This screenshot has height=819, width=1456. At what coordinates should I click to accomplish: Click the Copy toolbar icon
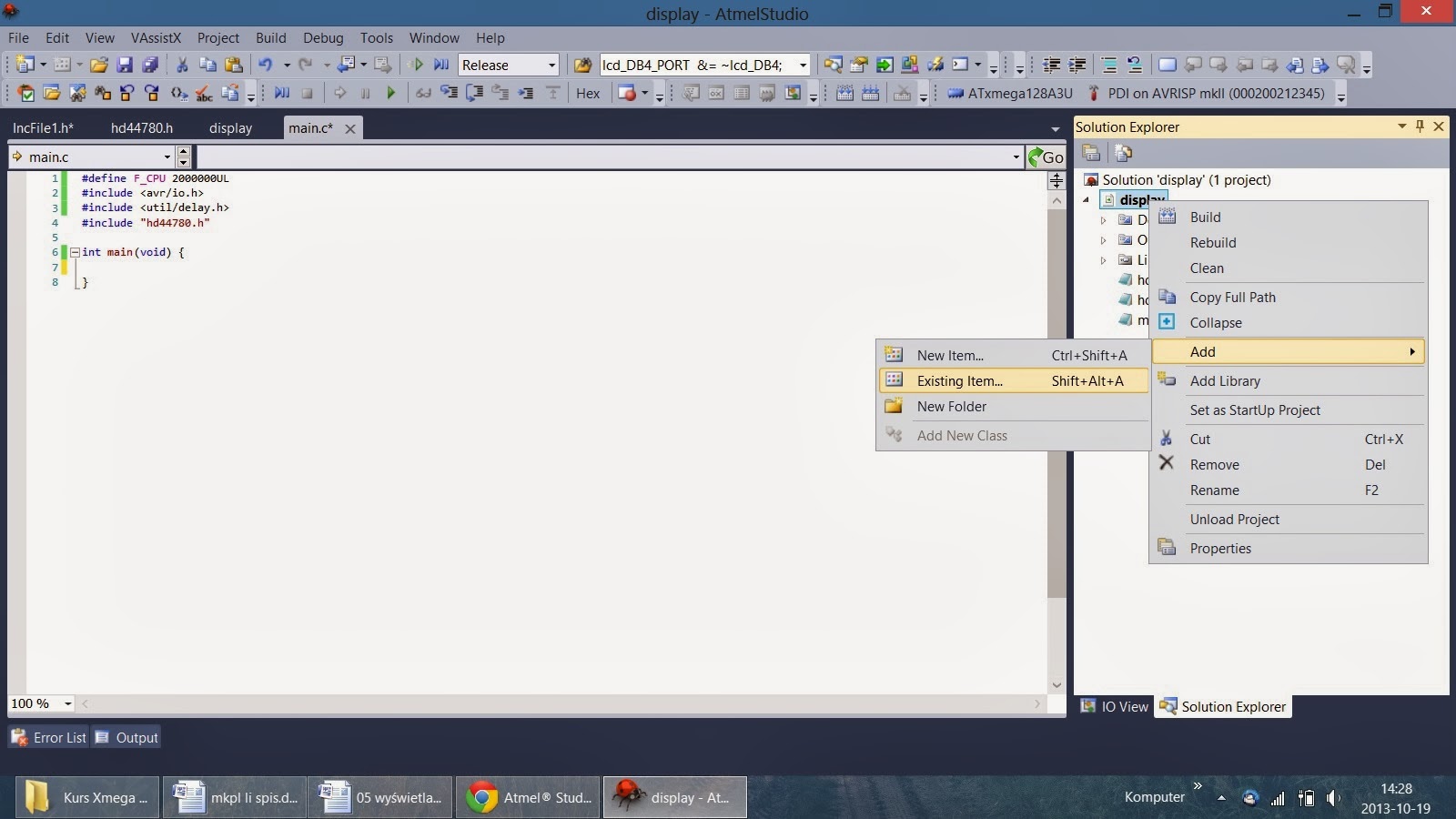(x=207, y=65)
